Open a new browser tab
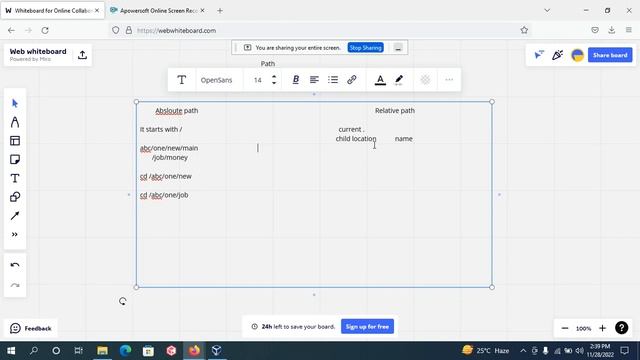Screen dimensions: 640x360 220,11
